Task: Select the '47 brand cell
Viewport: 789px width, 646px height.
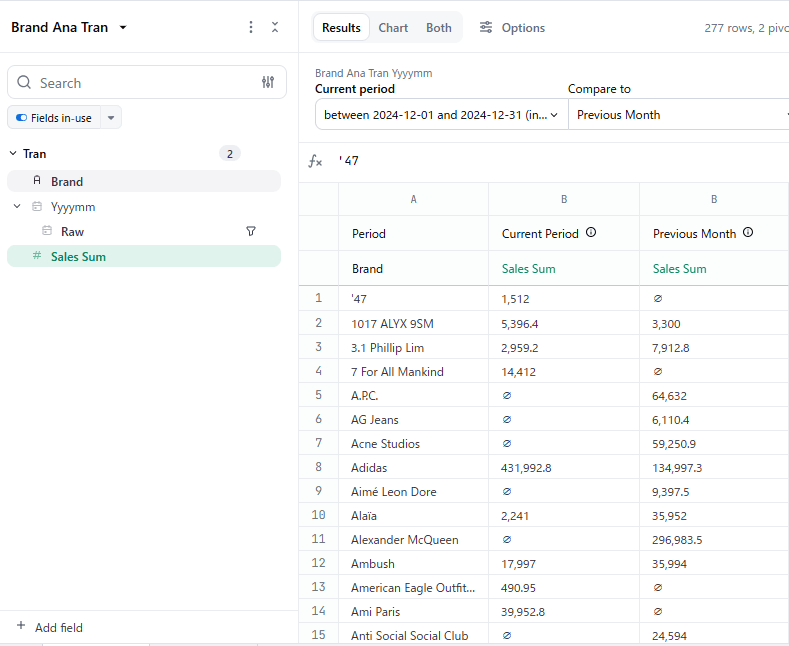Action: click(413, 299)
